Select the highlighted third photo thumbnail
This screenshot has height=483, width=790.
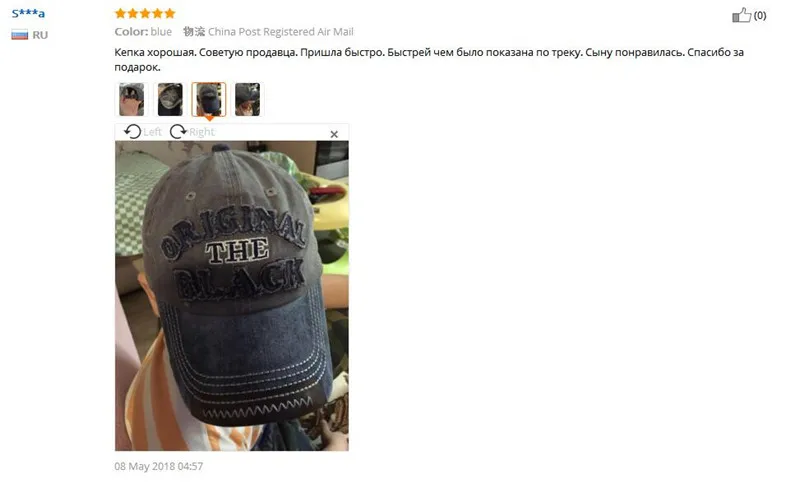coord(209,99)
